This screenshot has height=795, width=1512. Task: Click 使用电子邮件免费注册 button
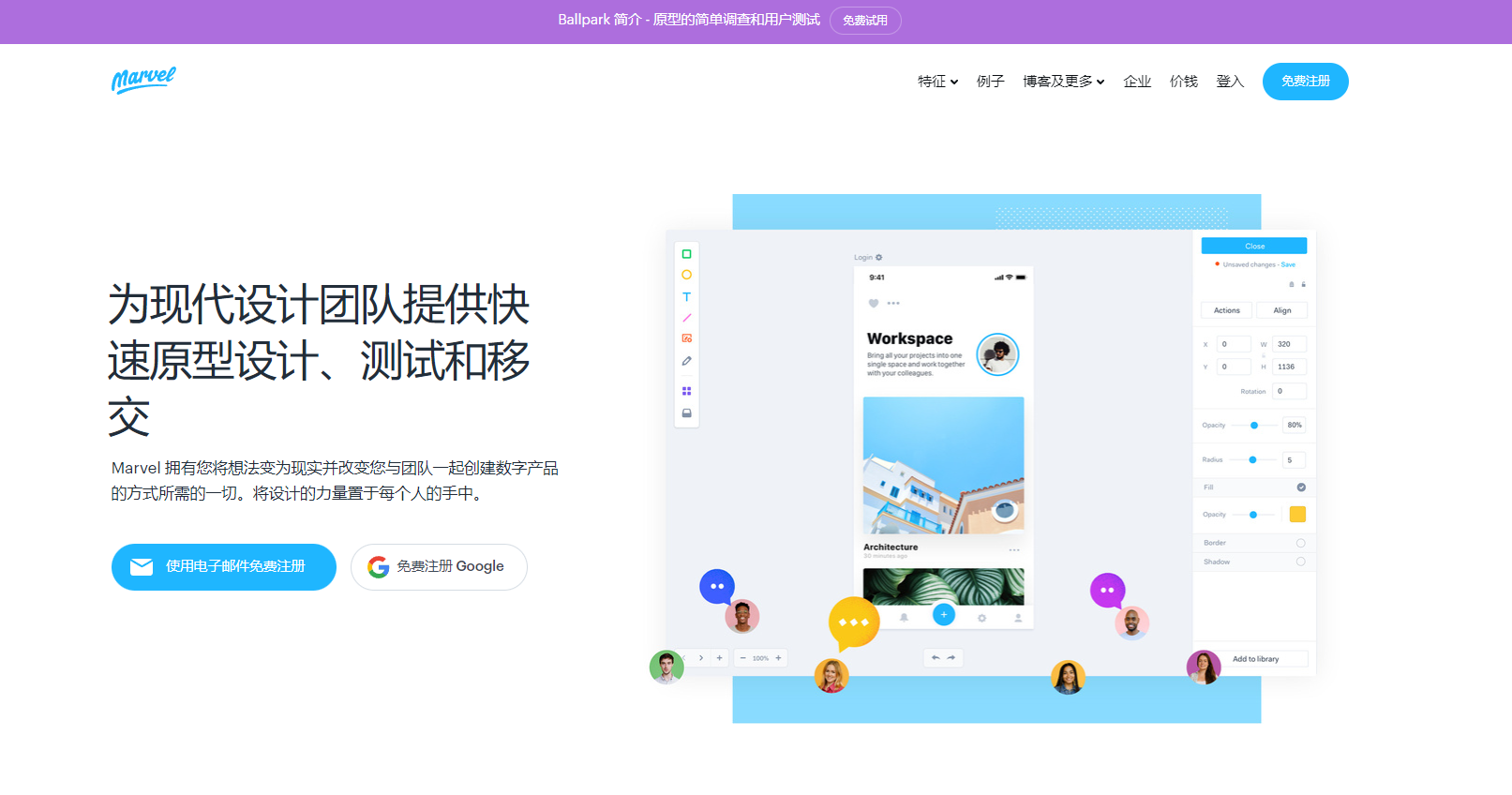pyautogui.click(x=224, y=567)
